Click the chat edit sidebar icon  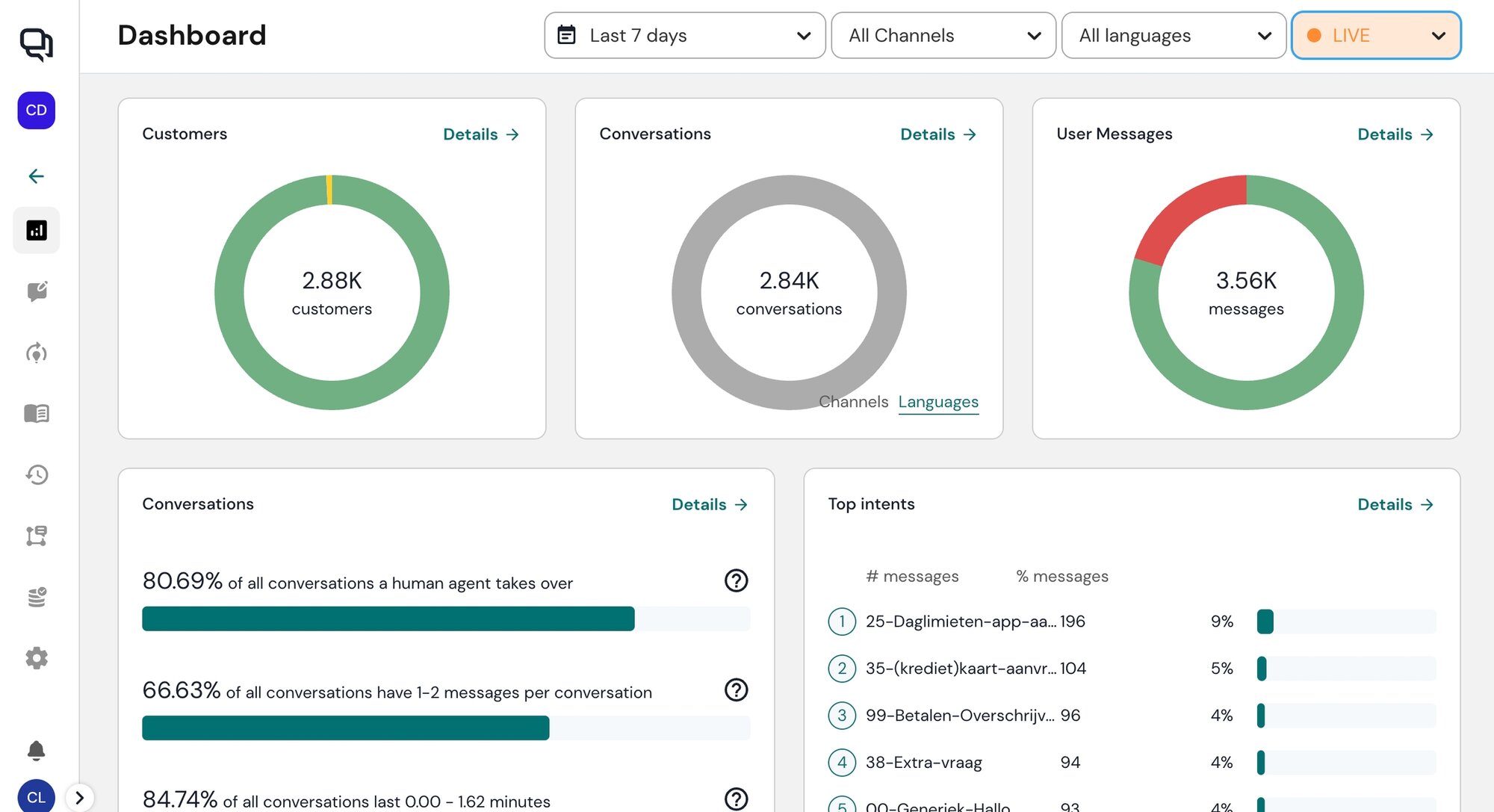[x=36, y=291]
